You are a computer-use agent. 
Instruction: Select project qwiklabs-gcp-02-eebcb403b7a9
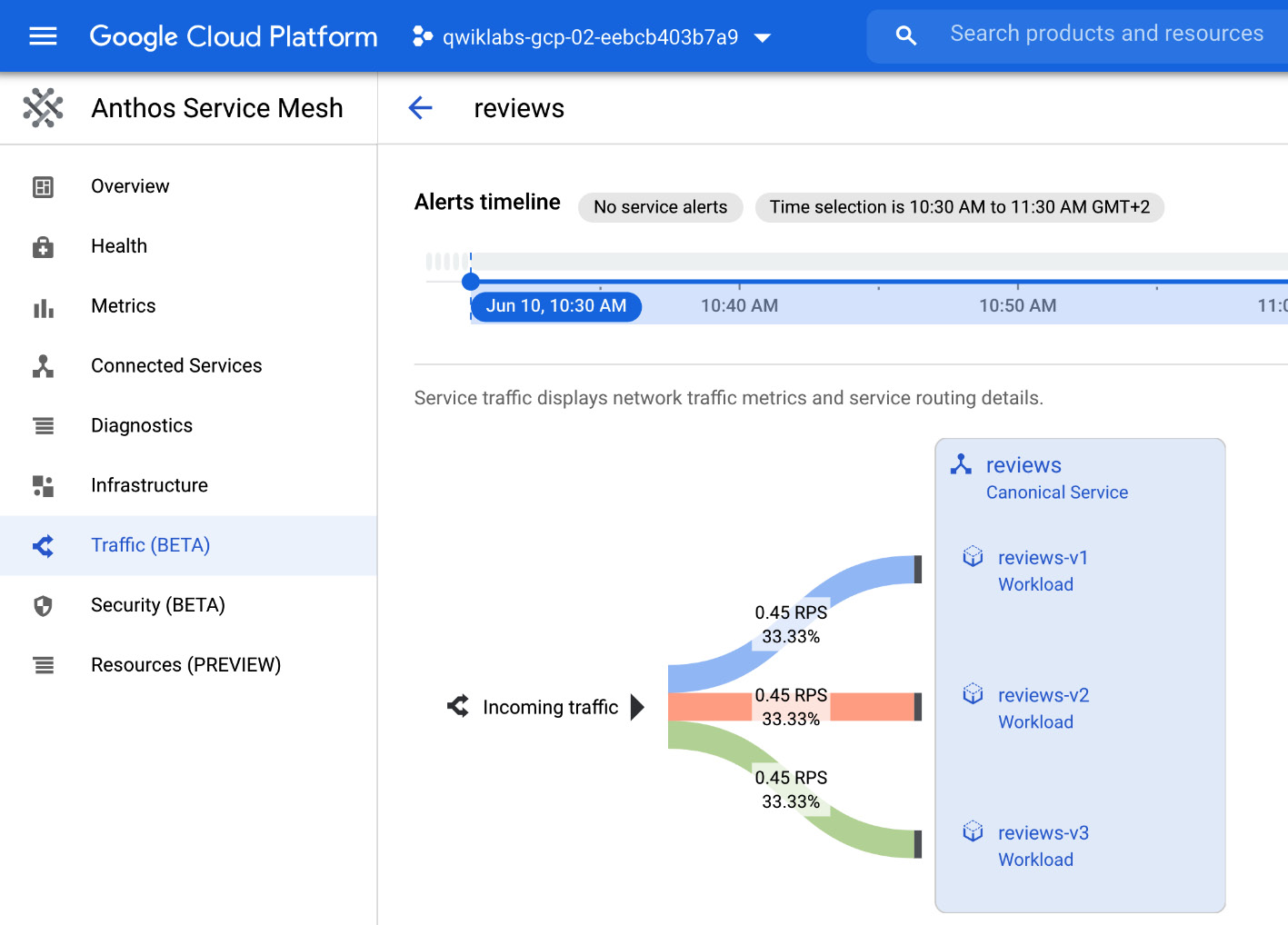[591, 36]
